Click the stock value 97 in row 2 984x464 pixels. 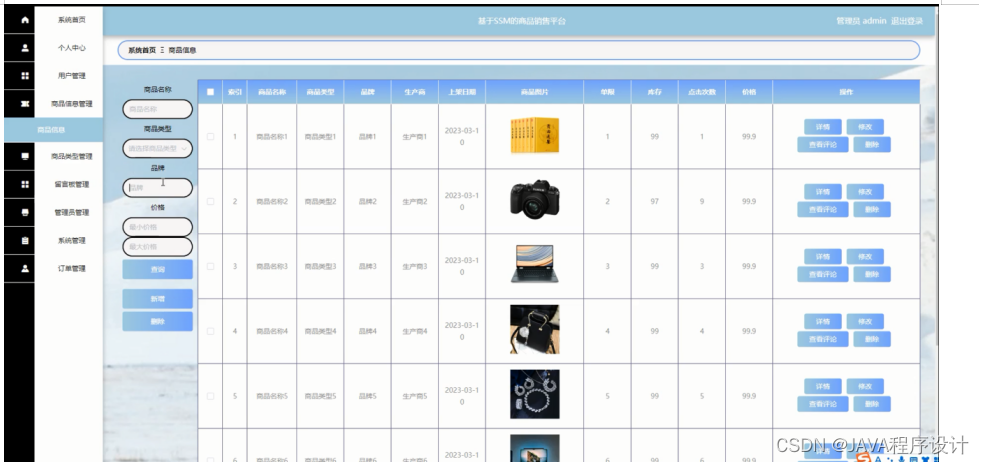(x=655, y=202)
